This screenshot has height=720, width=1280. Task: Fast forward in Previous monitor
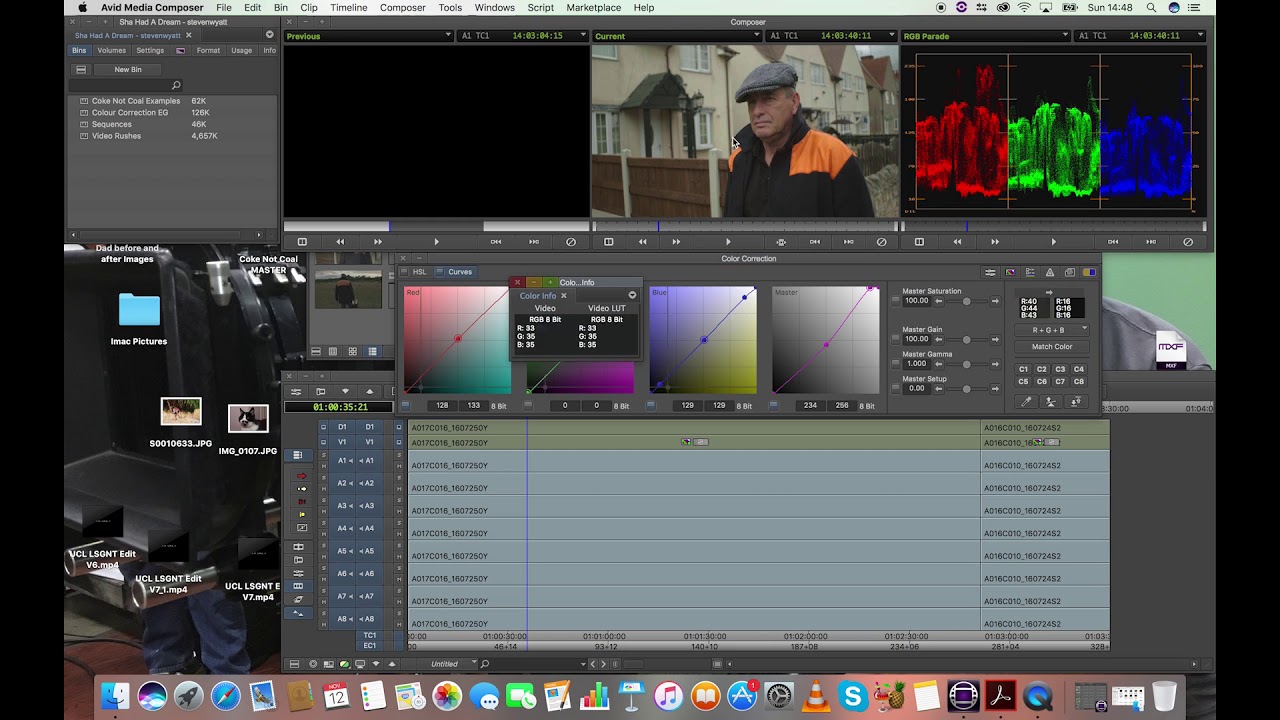click(x=378, y=242)
